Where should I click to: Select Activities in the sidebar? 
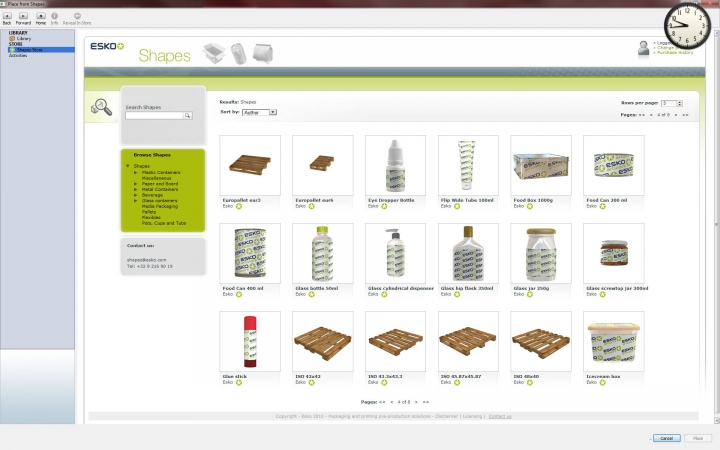[18, 55]
